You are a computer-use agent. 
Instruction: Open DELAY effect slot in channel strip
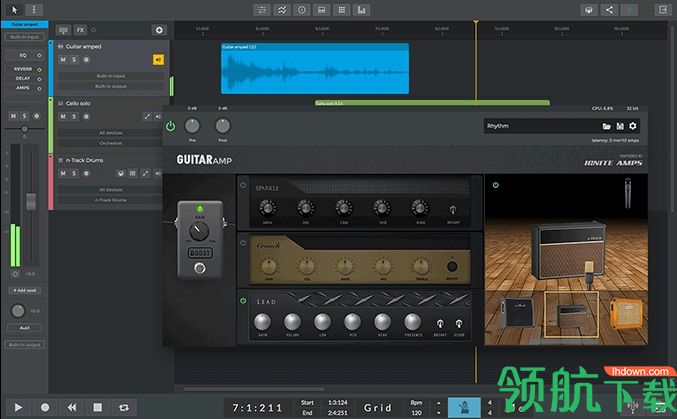[x=23, y=79]
